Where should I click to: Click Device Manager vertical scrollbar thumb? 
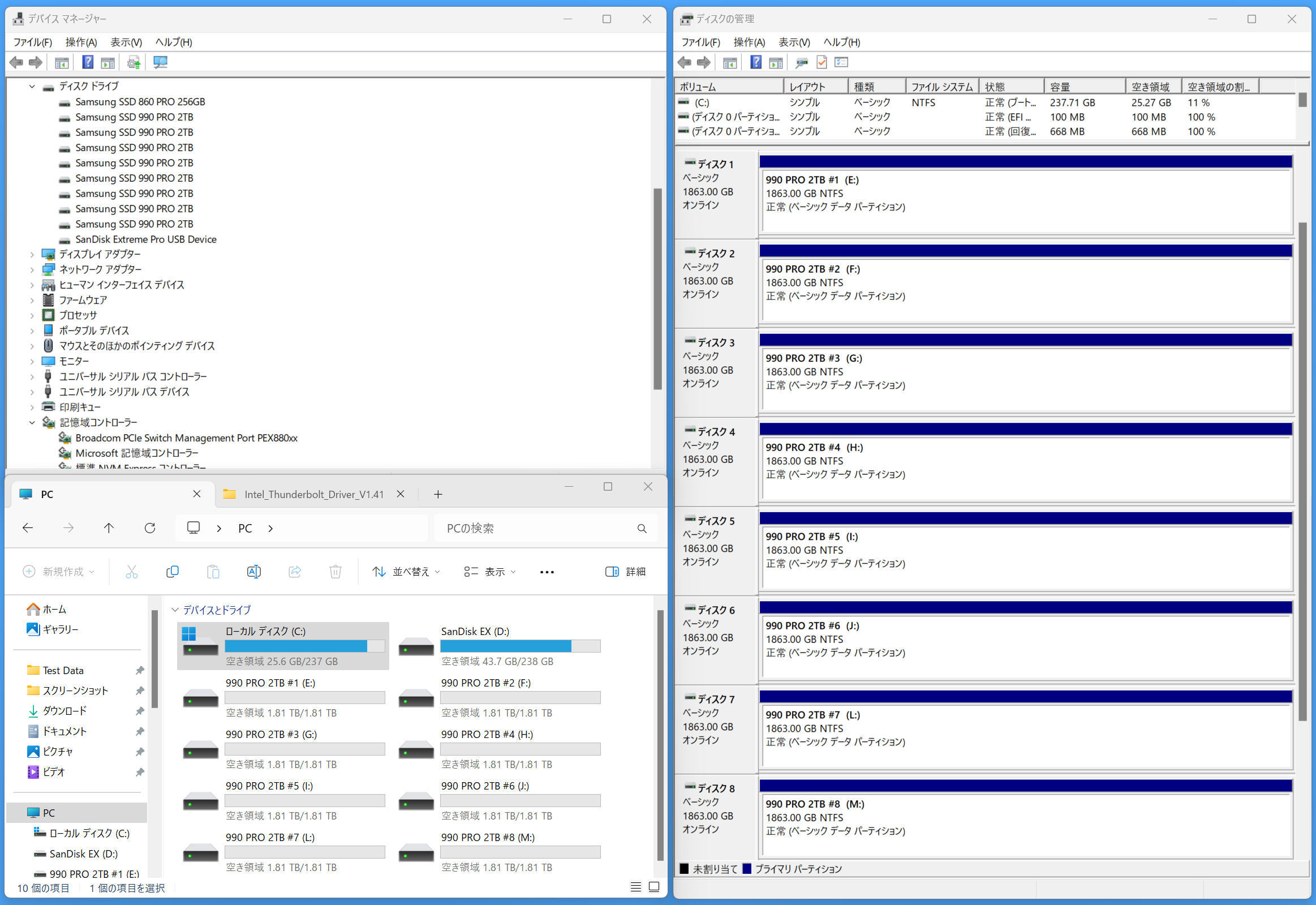tap(657, 289)
